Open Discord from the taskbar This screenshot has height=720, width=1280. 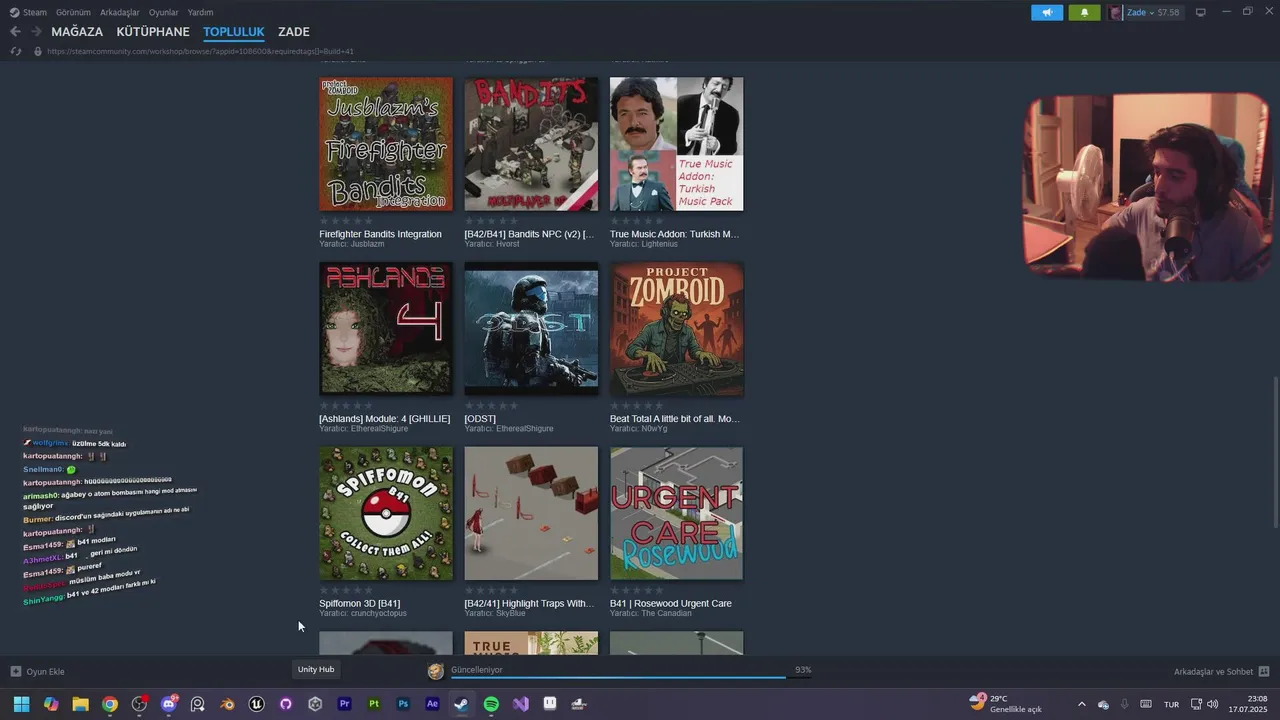point(168,704)
